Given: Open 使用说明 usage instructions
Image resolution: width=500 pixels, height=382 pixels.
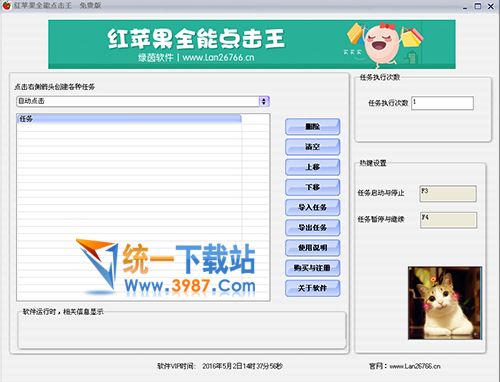Looking at the screenshot, I should [x=313, y=248].
